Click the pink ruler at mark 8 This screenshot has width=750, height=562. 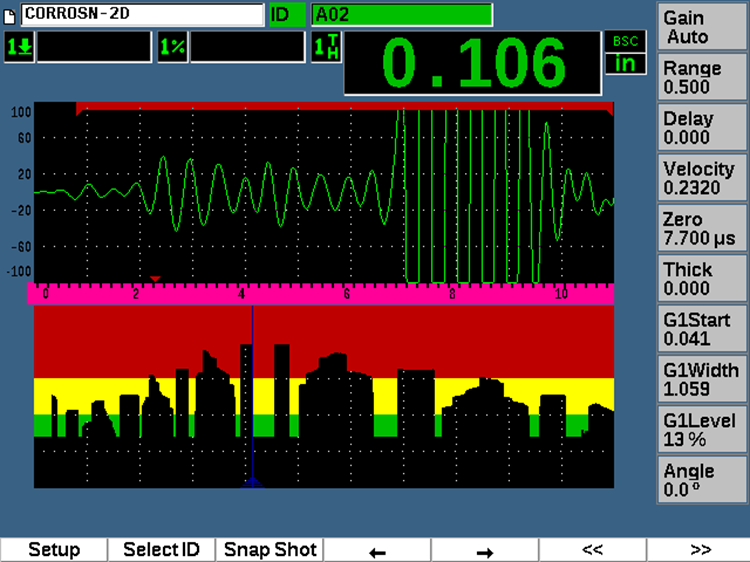[x=452, y=294]
